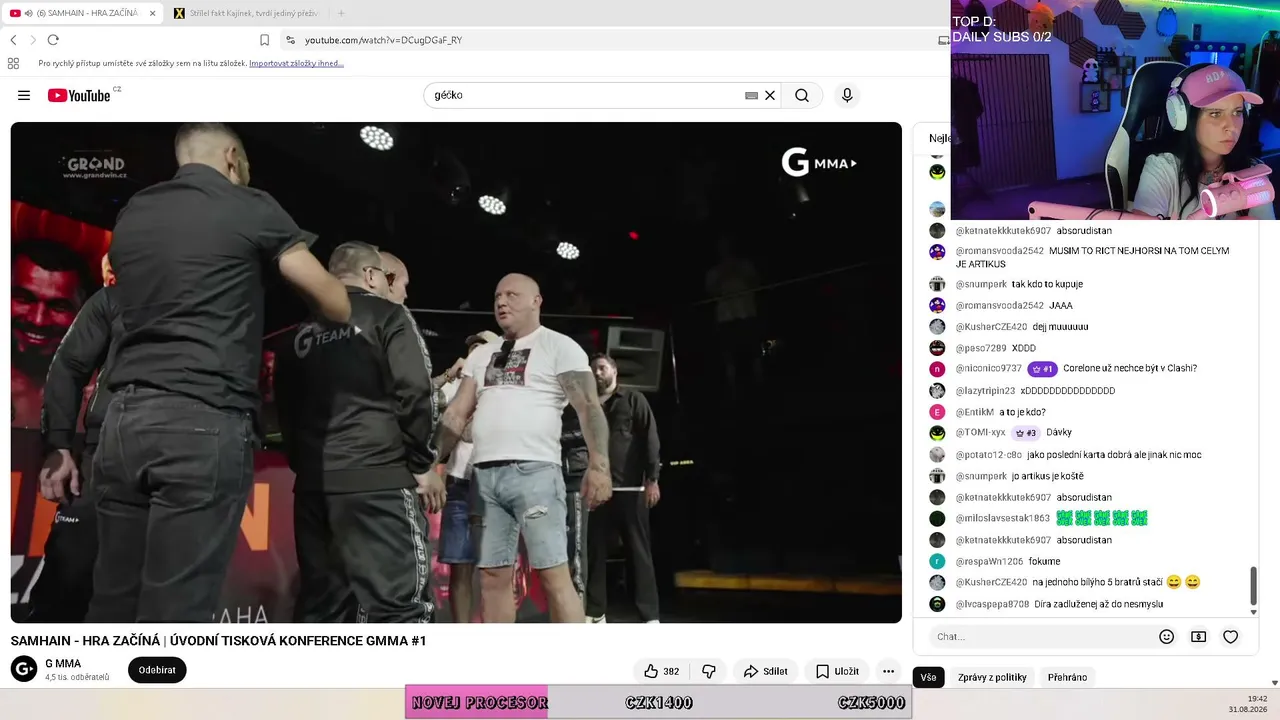Subscribe with the 'Odebírat' button
1280x720 pixels.
[157, 670]
